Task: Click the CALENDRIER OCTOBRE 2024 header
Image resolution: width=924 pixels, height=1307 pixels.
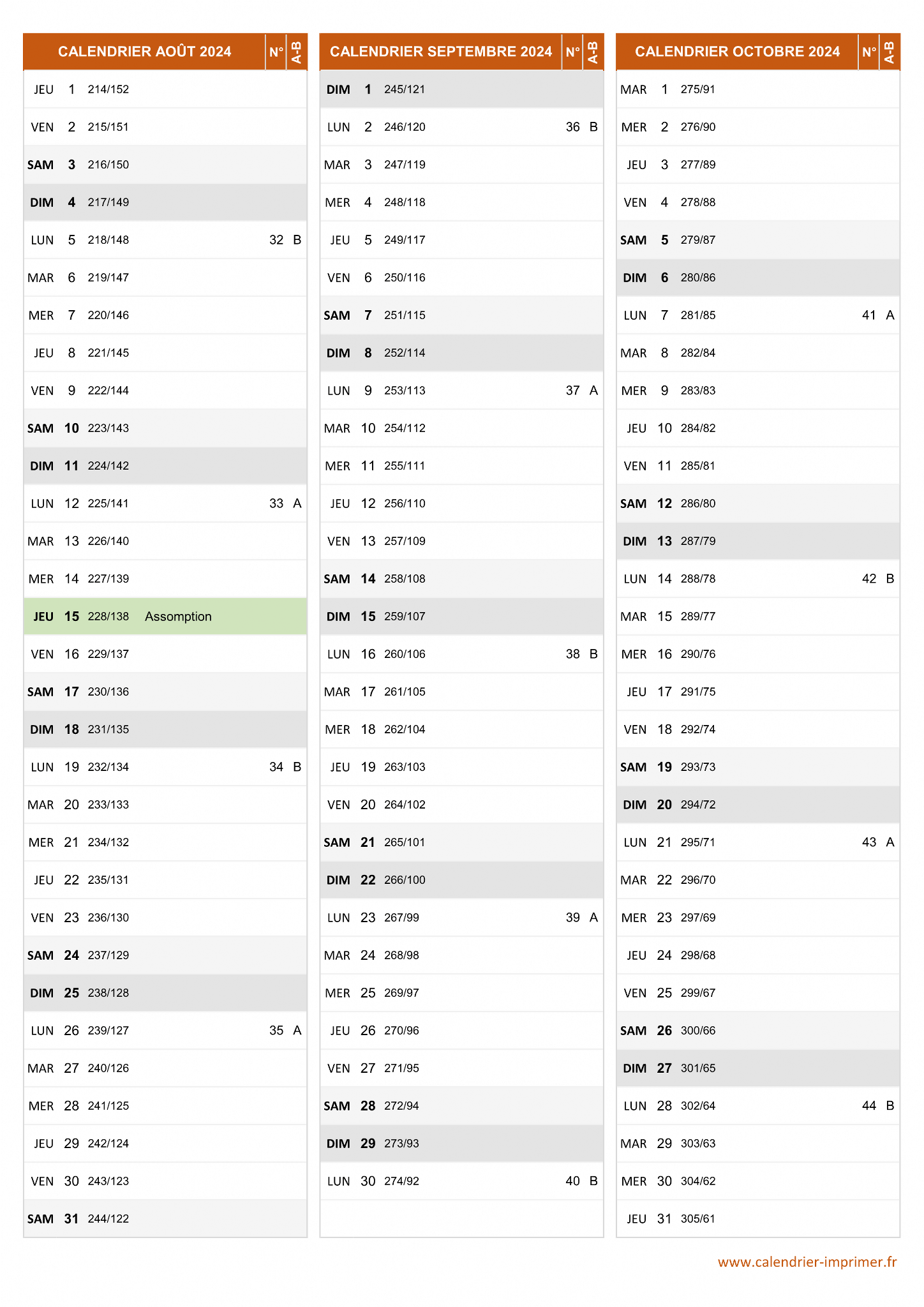Action: click(737, 52)
